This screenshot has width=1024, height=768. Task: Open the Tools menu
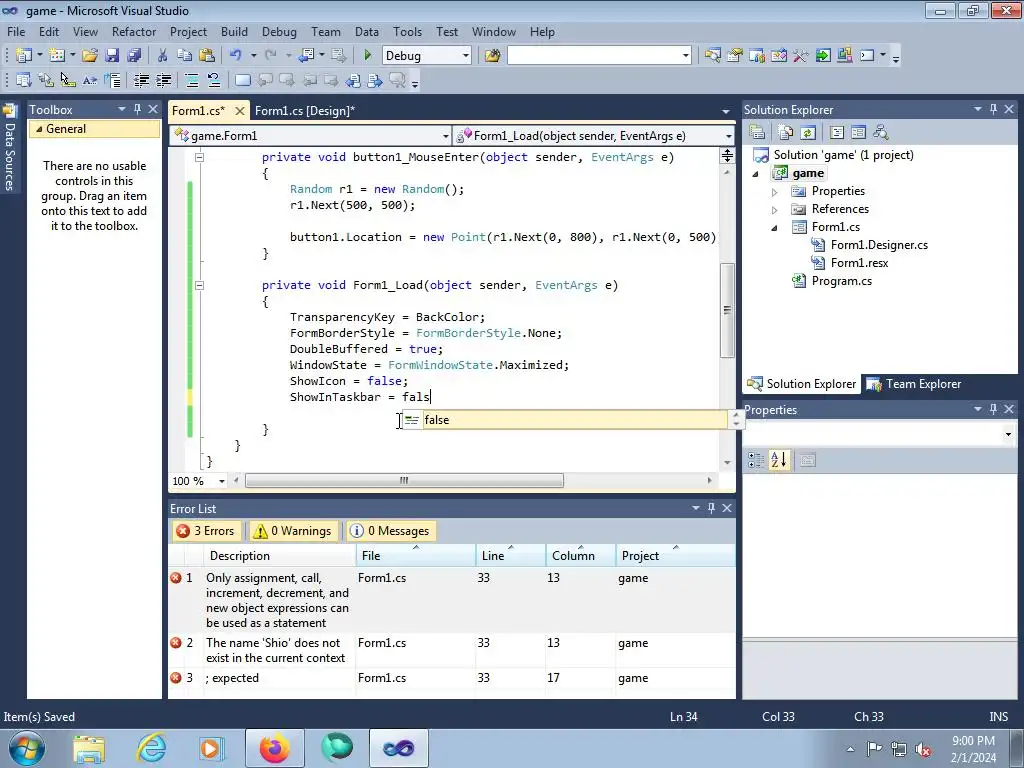408,31
